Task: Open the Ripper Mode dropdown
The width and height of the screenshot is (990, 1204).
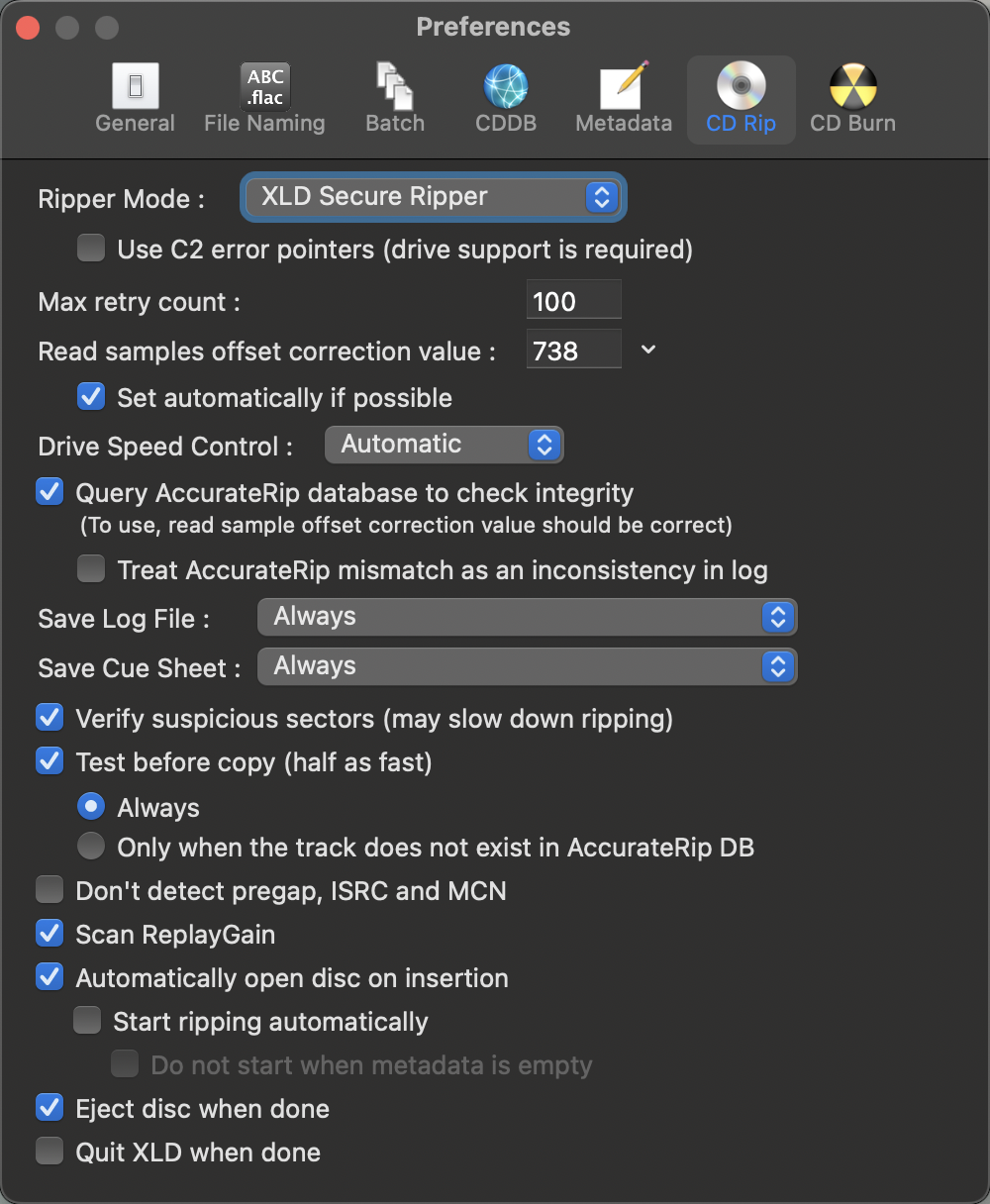Action: 434,197
